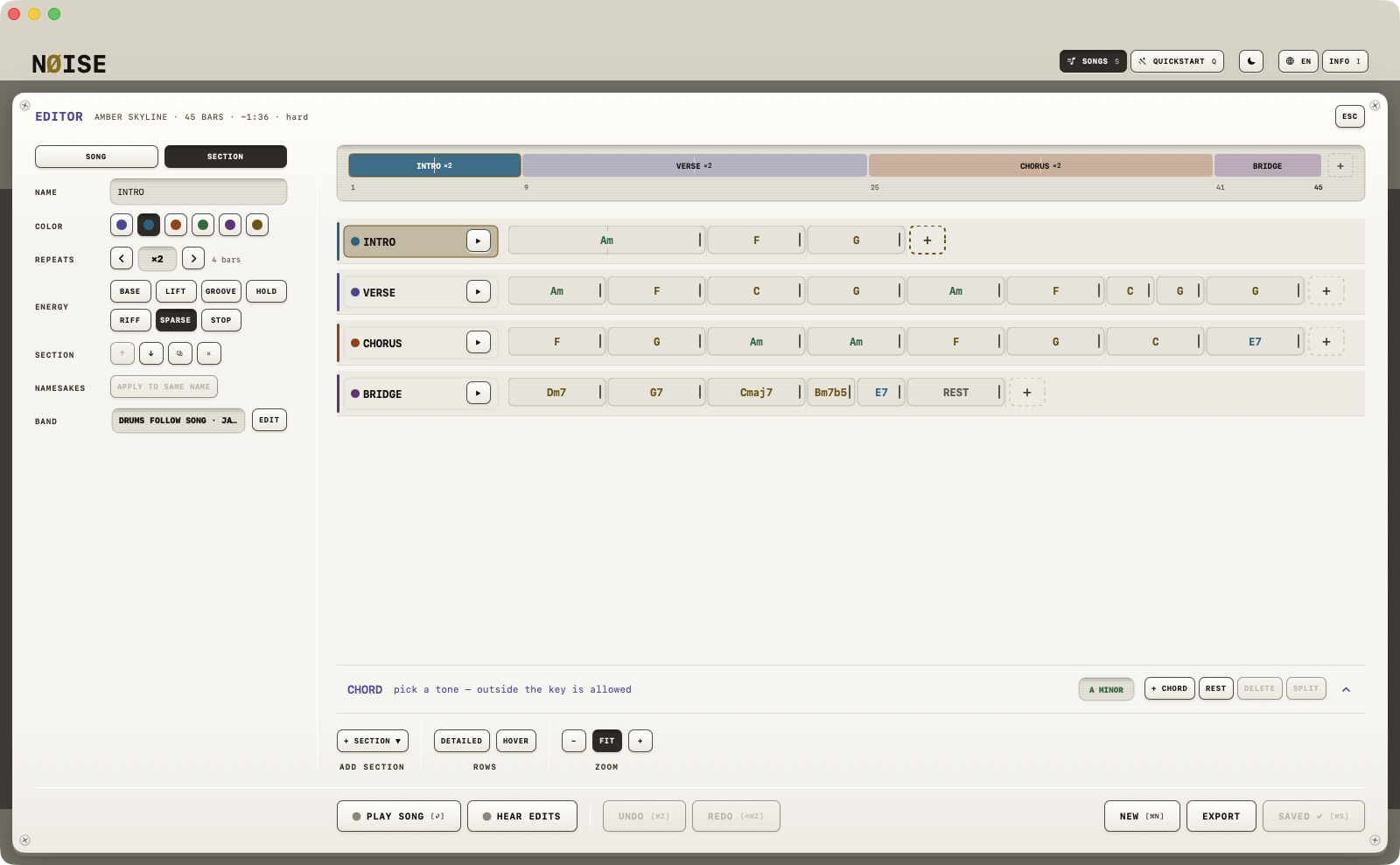Decrease repeats with left chevron
Image resolution: width=1400 pixels, height=865 pixels.
tap(122, 259)
